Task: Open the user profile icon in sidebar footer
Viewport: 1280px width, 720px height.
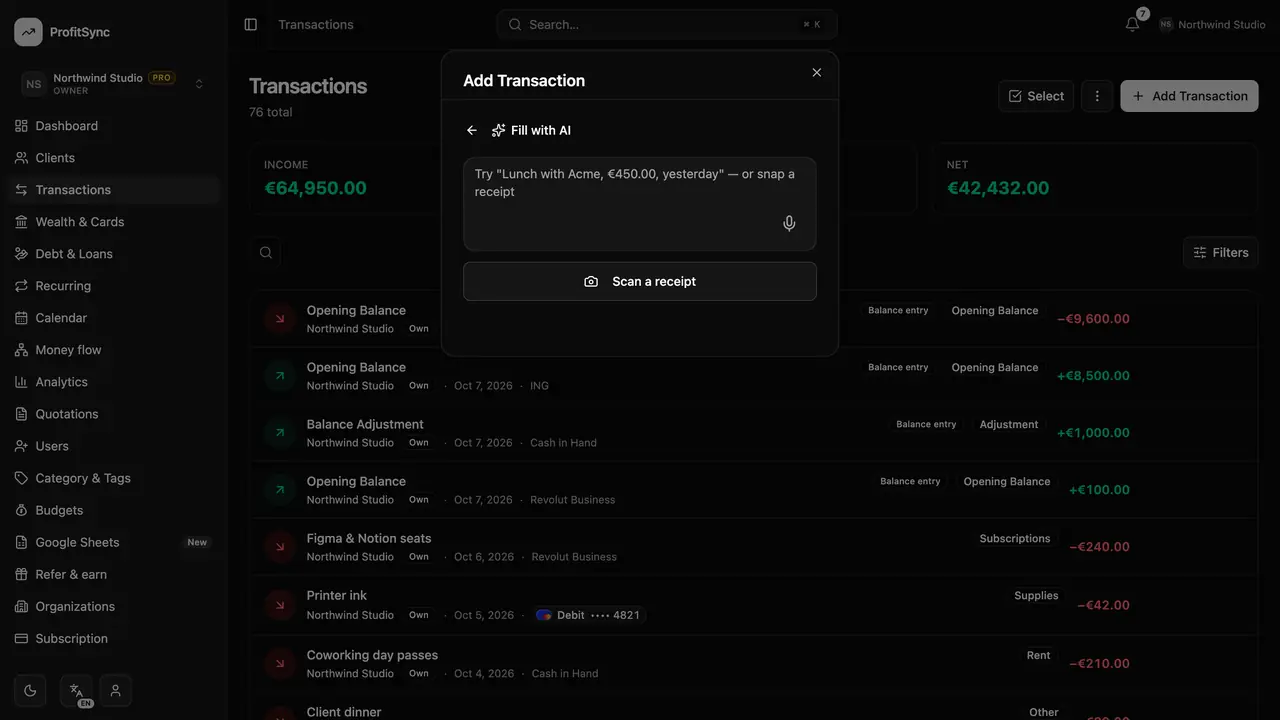Action: click(x=116, y=690)
